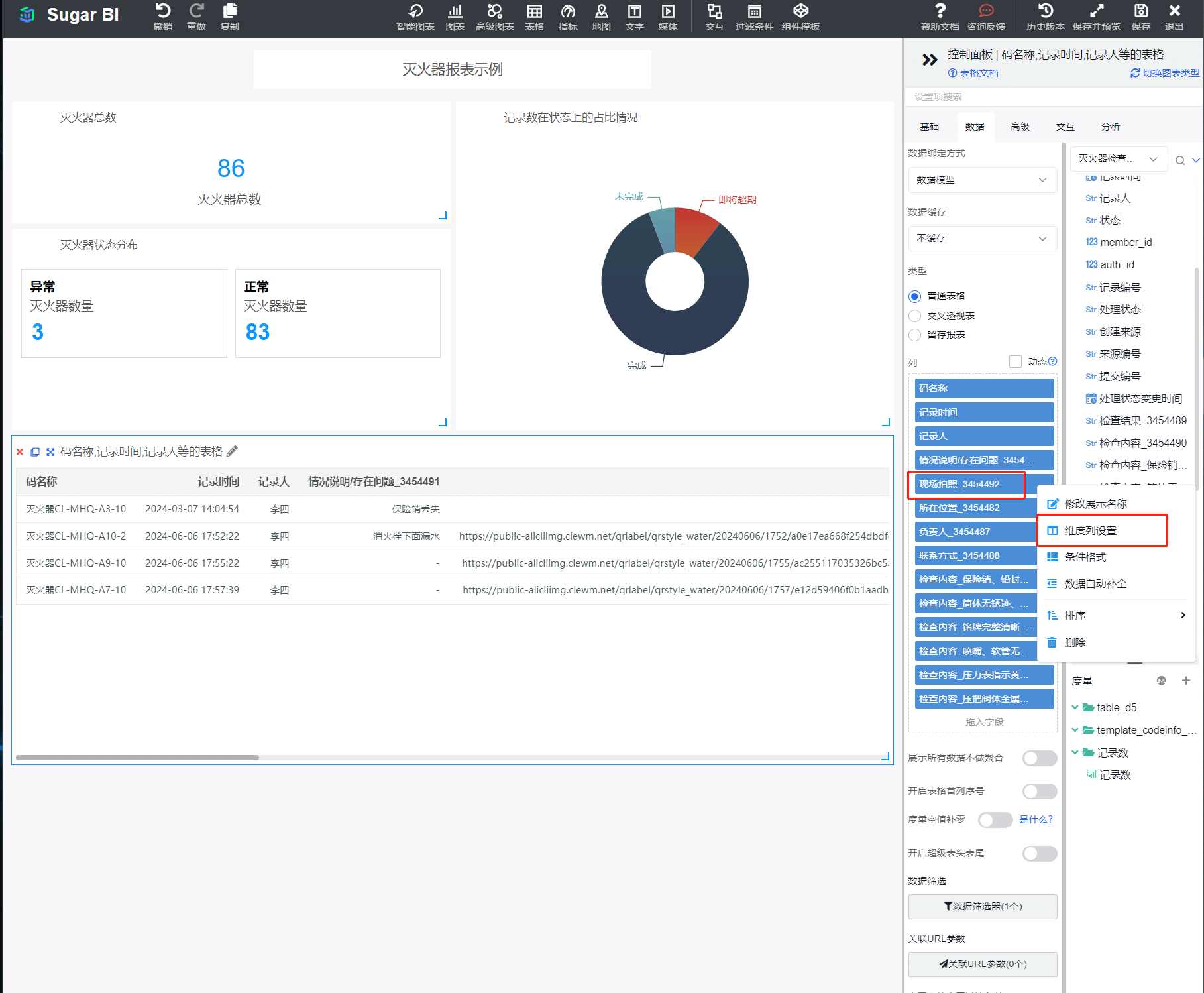Viewport: 1204px width, 993px height.
Task: Click the 关联URL参数(0个) button
Action: coord(983,964)
